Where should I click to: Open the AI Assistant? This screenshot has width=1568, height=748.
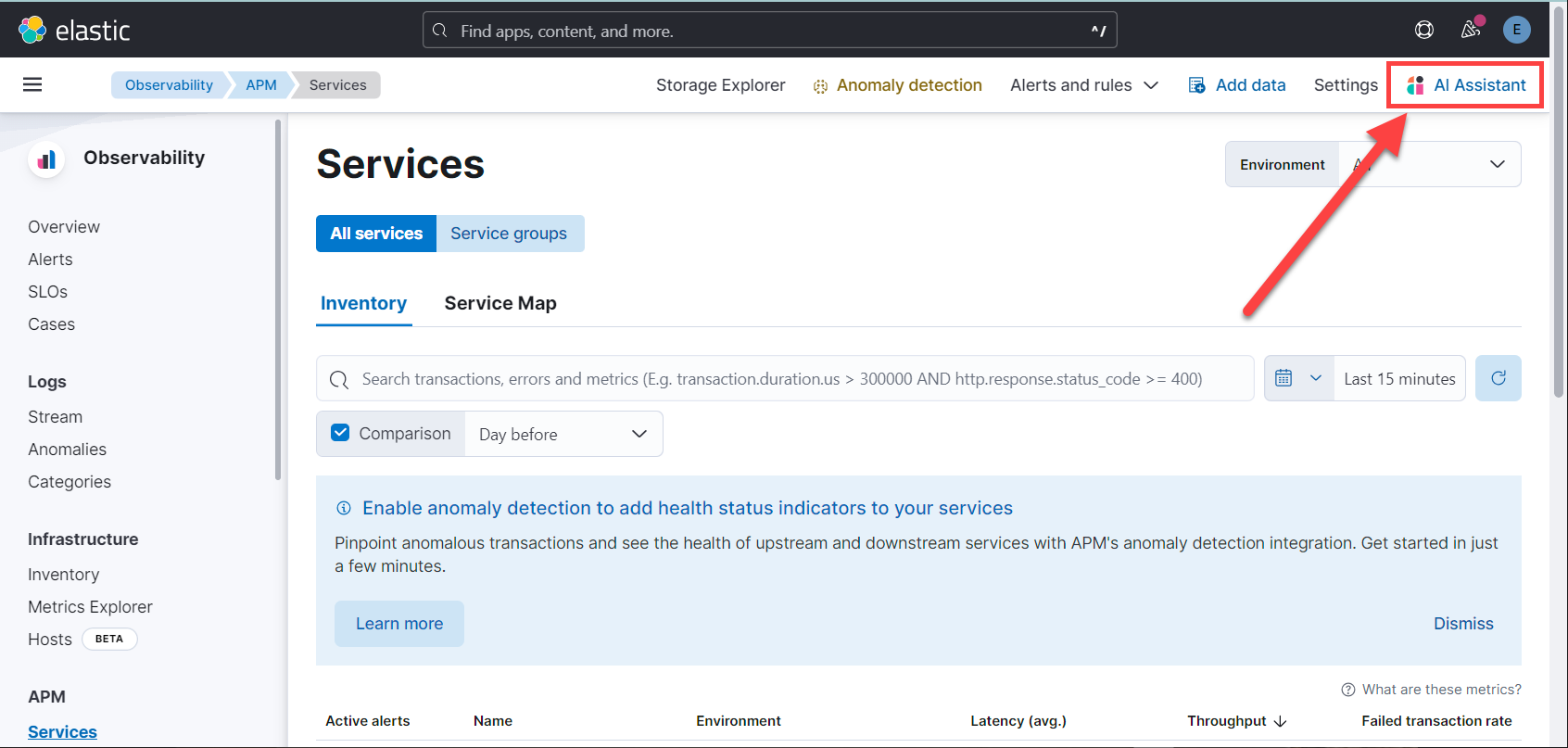(1466, 85)
